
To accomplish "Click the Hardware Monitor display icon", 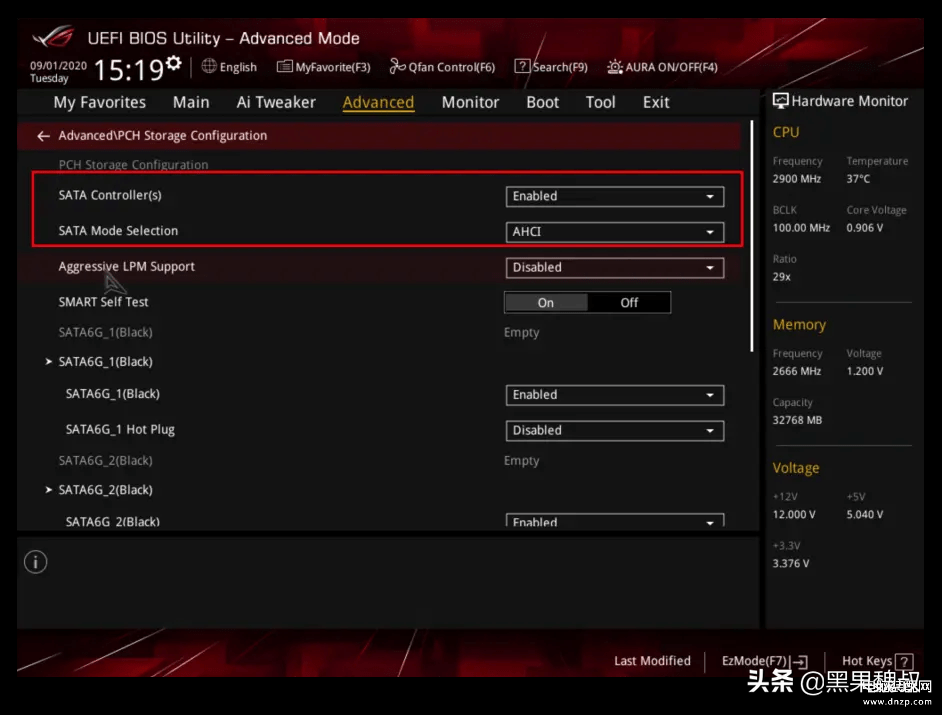I will [780, 101].
